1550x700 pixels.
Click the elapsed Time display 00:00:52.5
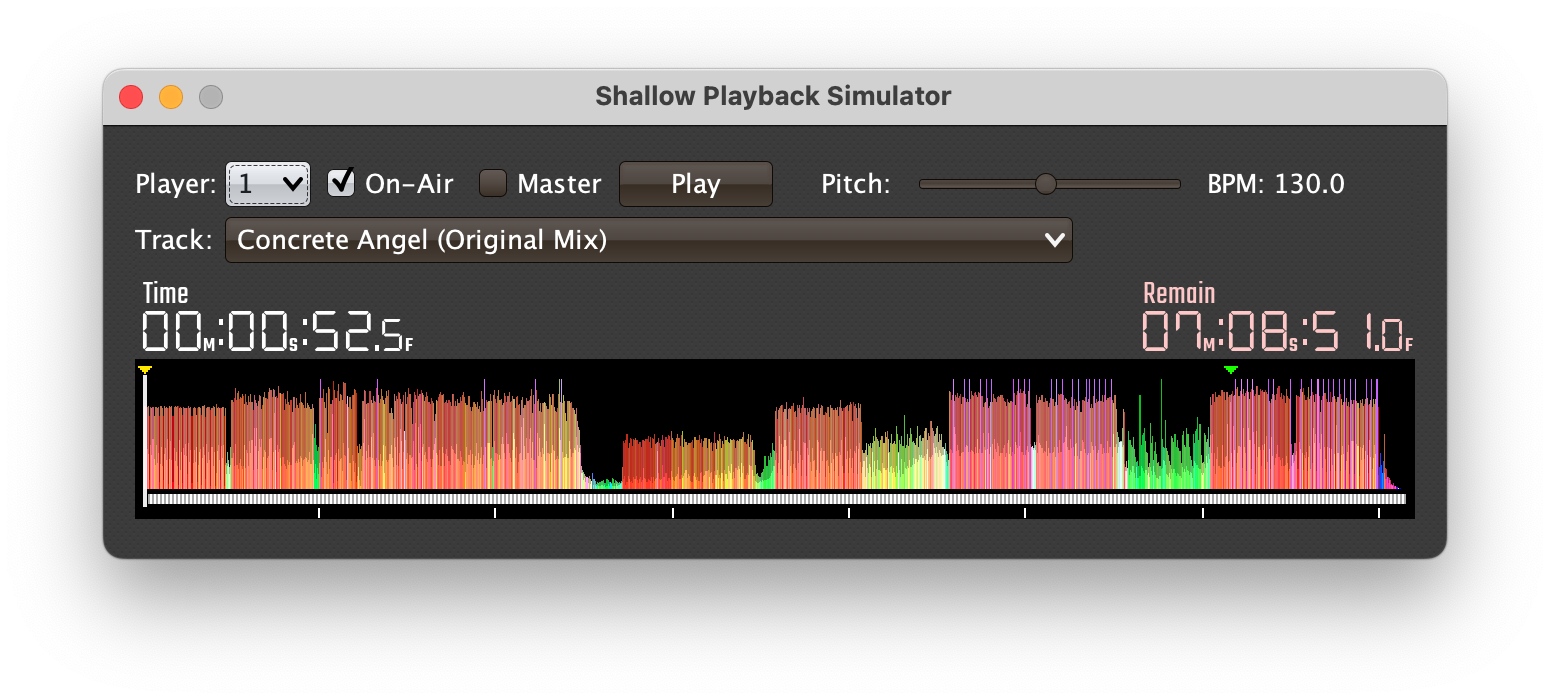[x=277, y=332]
